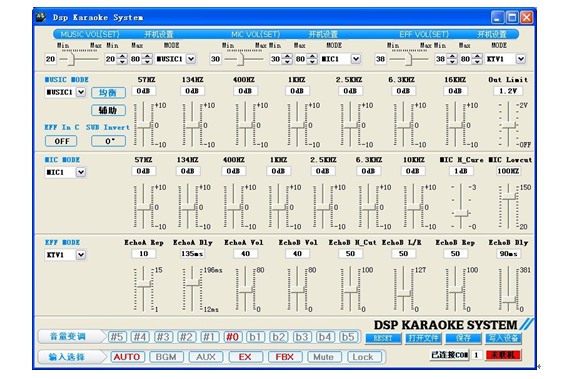This screenshot has width=570, height=379.
Task: Choose AUX input selection
Action: (x=206, y=357)
